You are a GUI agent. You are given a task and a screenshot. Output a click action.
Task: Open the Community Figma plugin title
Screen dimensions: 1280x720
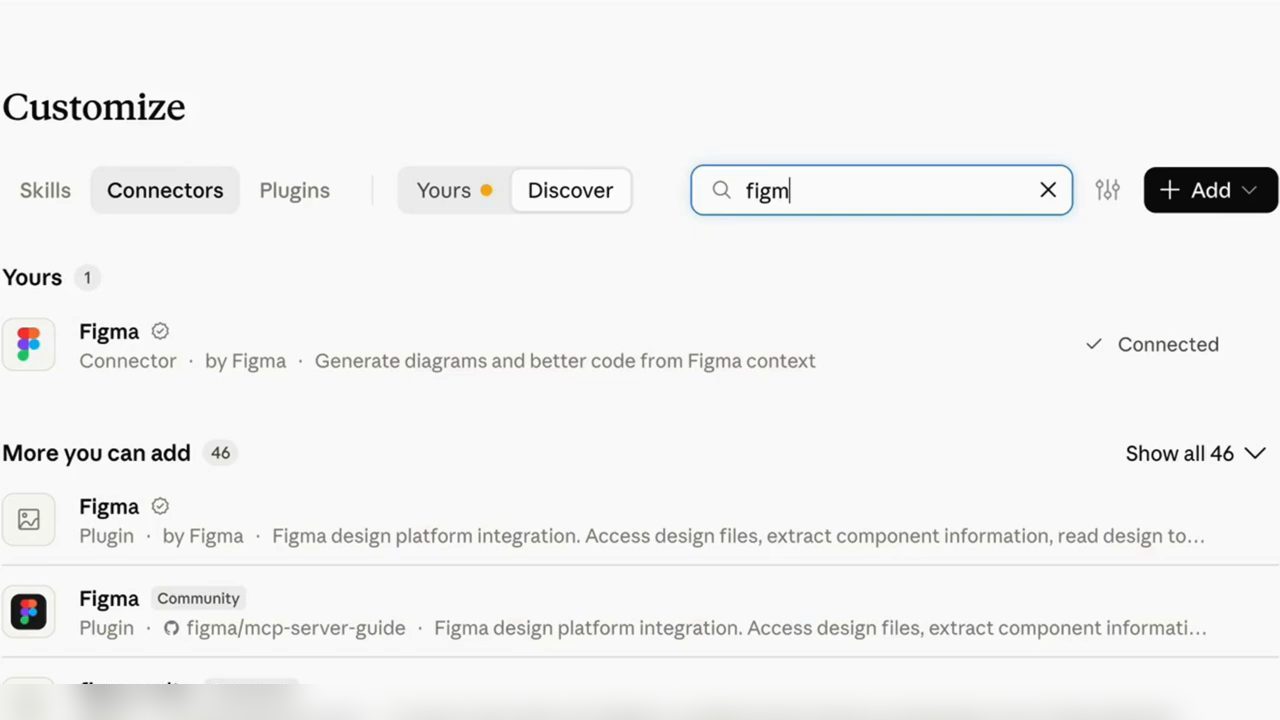coord(109,598)
